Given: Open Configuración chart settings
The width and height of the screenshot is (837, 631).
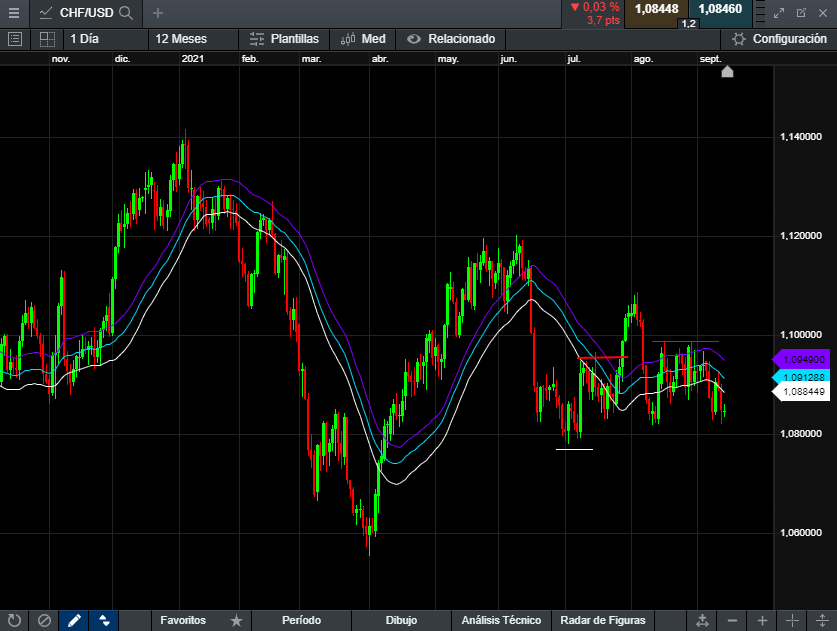Looking at the screenshot, I should click(x=779, y=39).
